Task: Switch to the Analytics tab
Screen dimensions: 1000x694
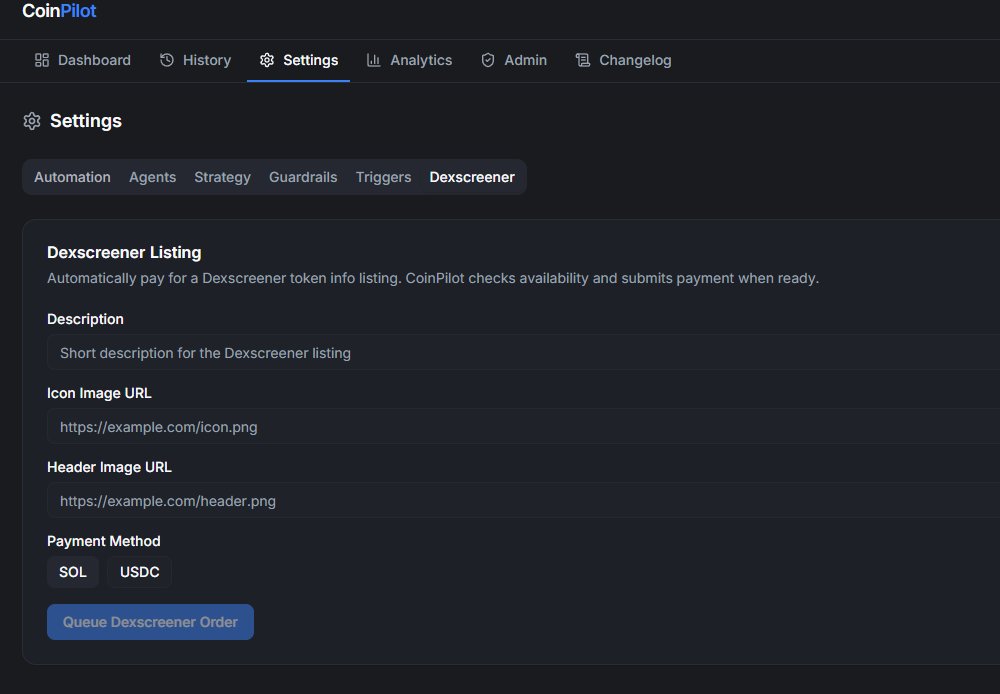Action: pos(409,60)
